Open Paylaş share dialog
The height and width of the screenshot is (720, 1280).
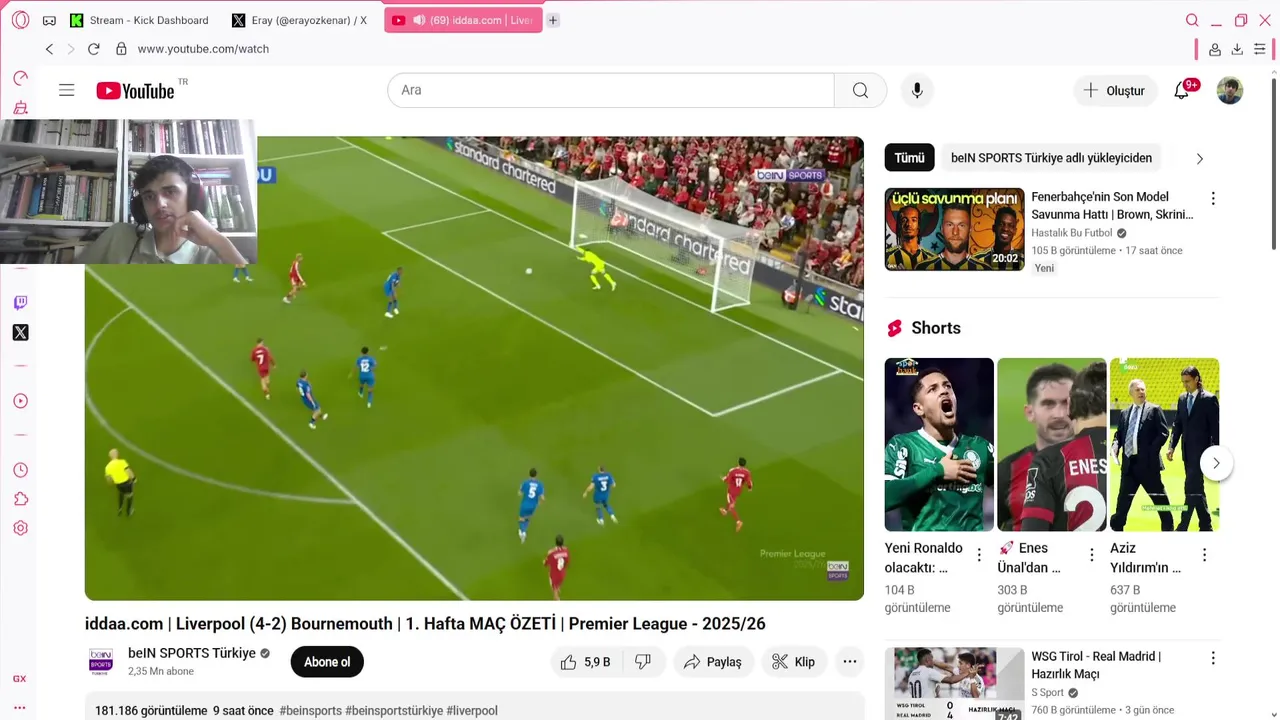point(712,662)
